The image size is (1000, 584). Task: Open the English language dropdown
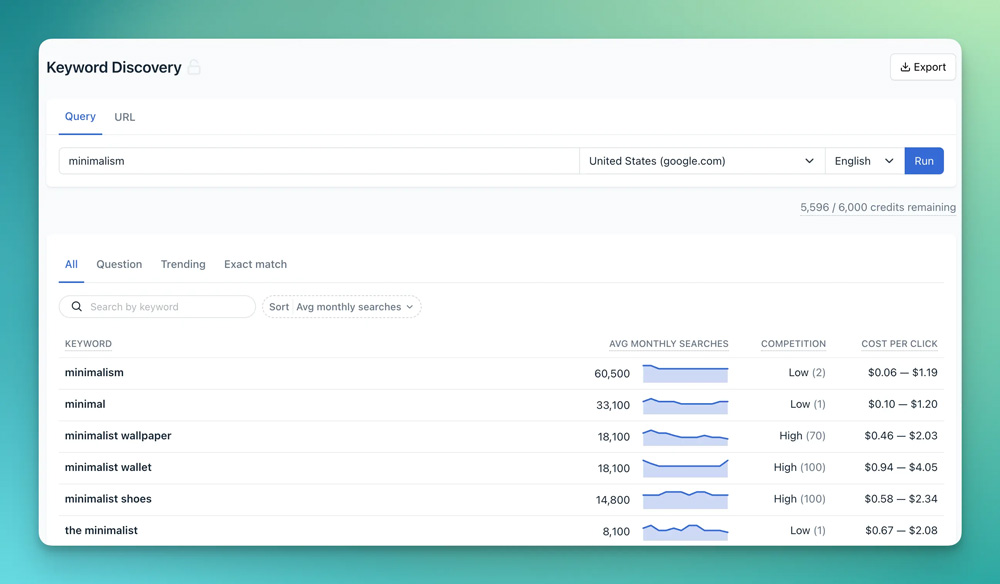(864, 161)
